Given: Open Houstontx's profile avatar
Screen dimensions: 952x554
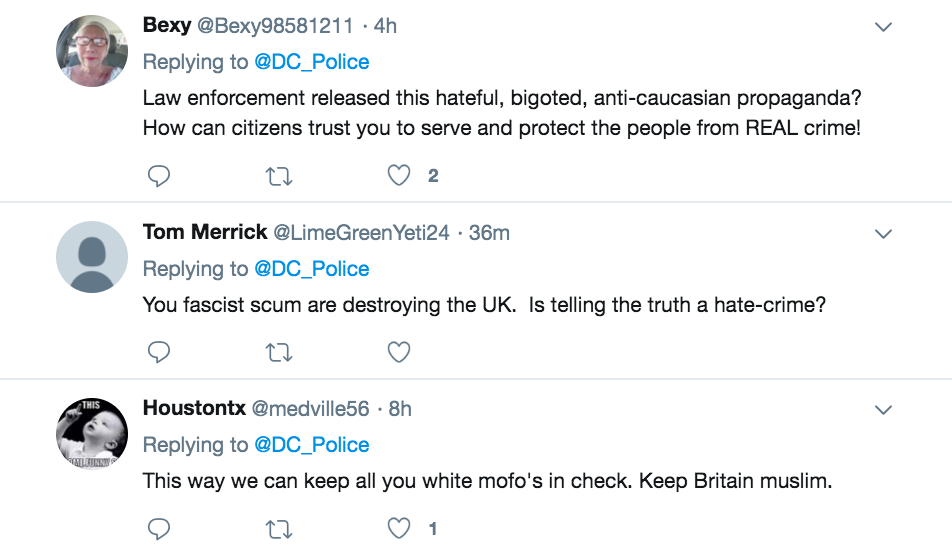Looking at the screenshot, I should (91, 433).
